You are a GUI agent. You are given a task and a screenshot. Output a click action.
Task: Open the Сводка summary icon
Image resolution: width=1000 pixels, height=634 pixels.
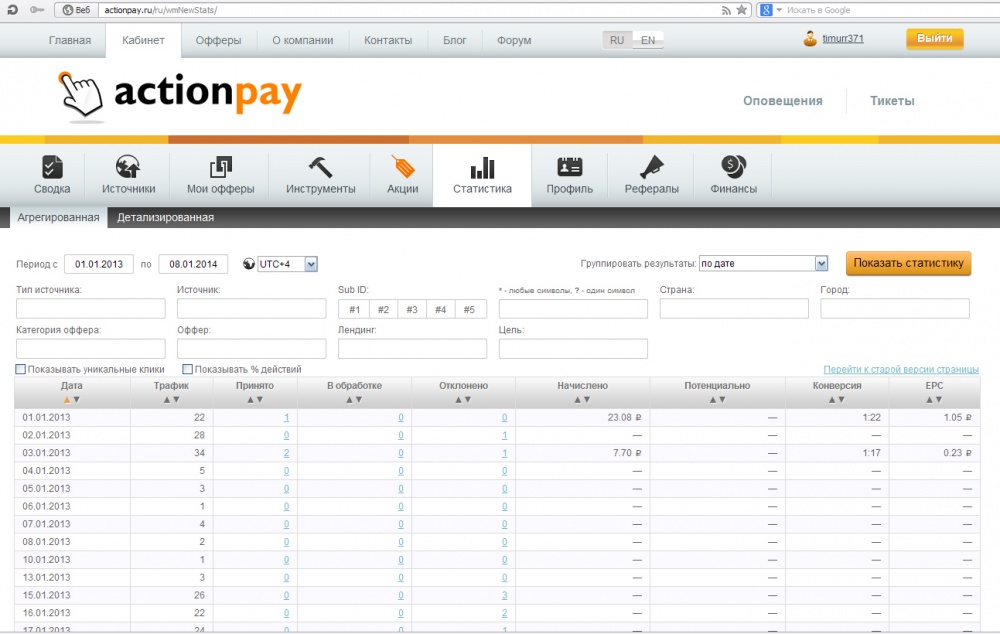click(x=52, y=168)
